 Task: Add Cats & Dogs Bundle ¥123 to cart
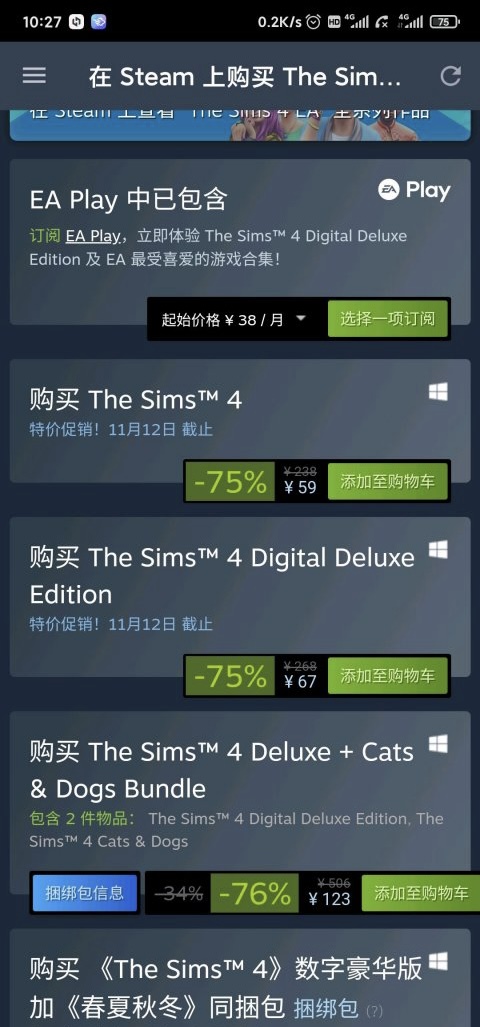tap(420, 893)
